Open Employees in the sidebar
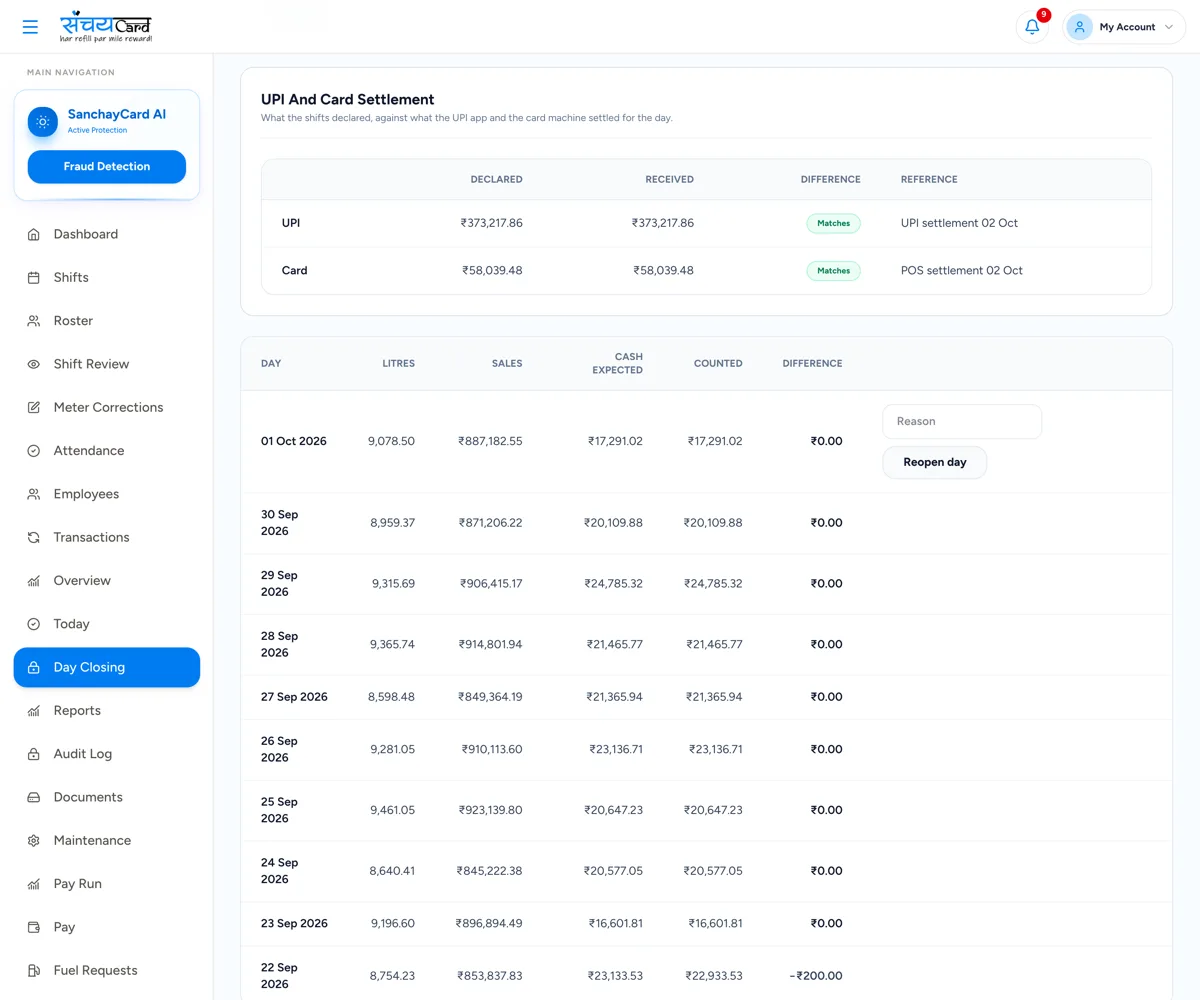The image size is (1200, 1000). pos(107,494)
